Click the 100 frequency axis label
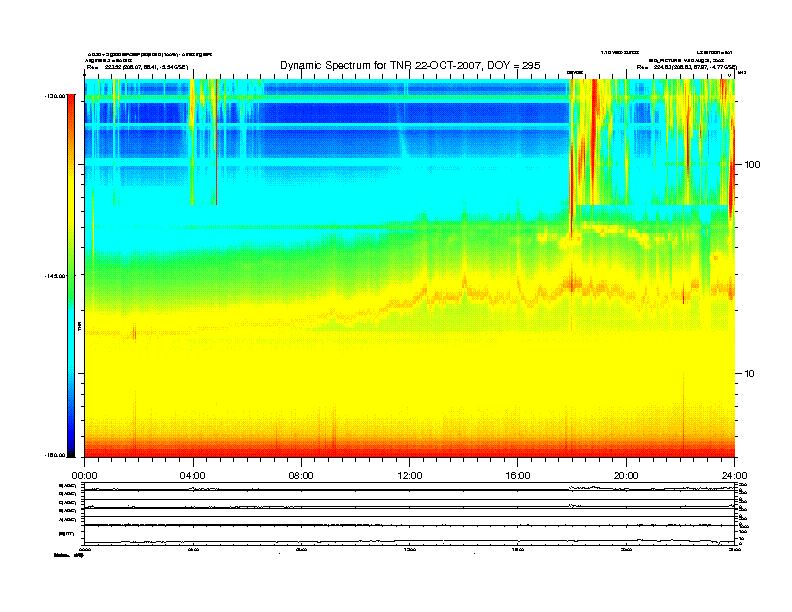The height and width of the screenshot is (612, 792). 752,165
